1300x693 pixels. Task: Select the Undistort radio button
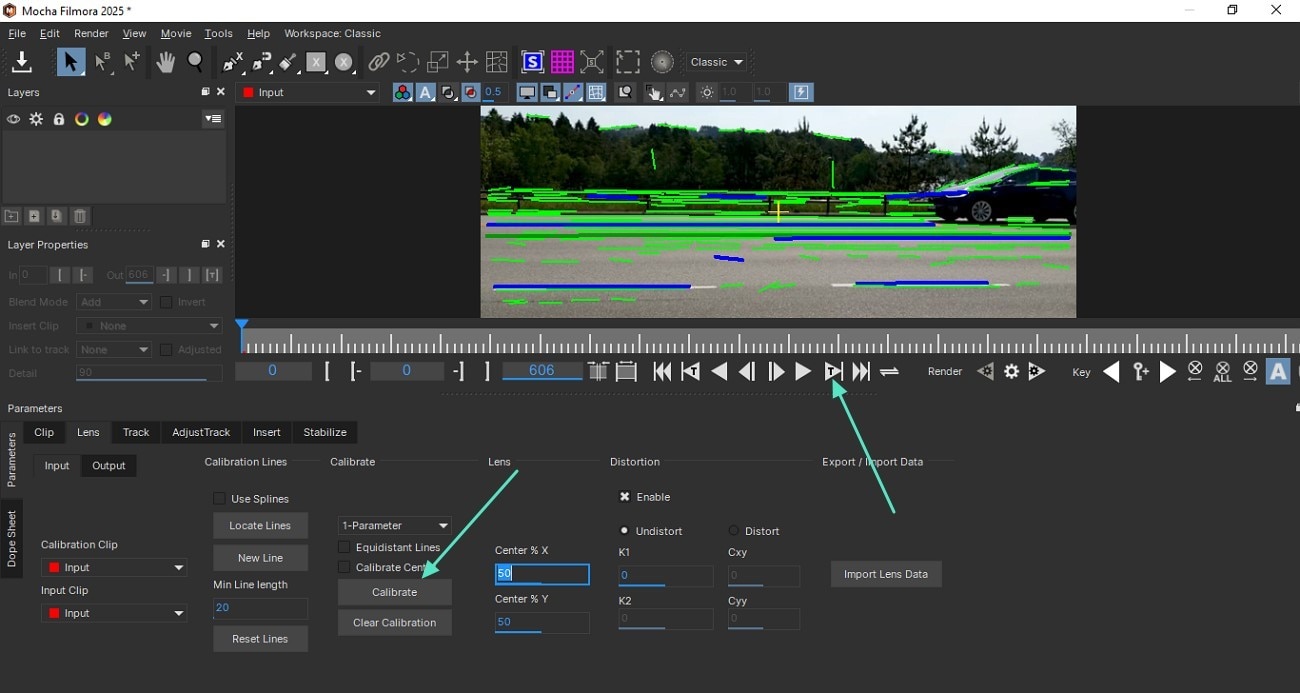pos(625,531)
